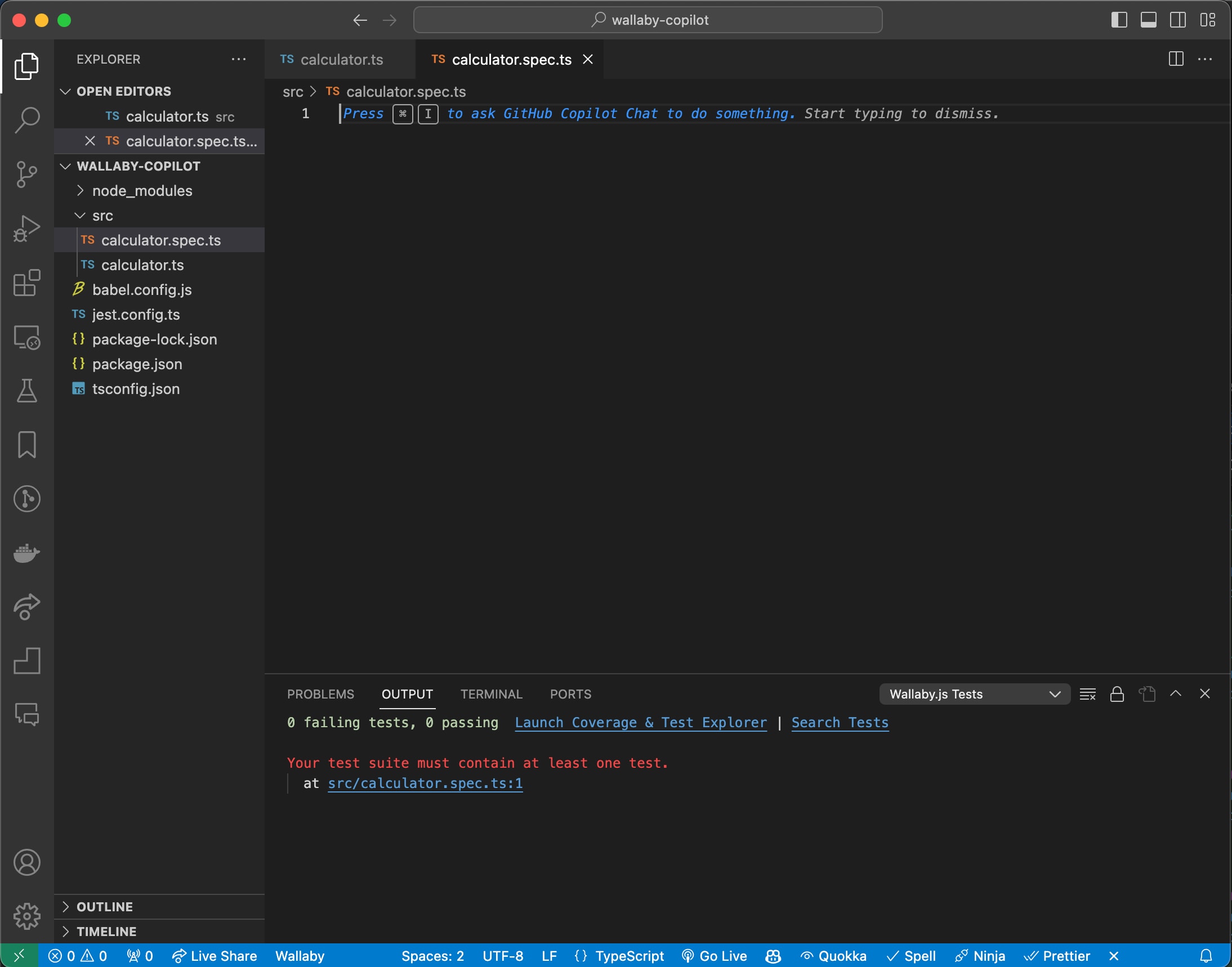Screen dimensions: 1232x967
Task: Select the OUTPUT panel tab
Action: coord(407,694)
